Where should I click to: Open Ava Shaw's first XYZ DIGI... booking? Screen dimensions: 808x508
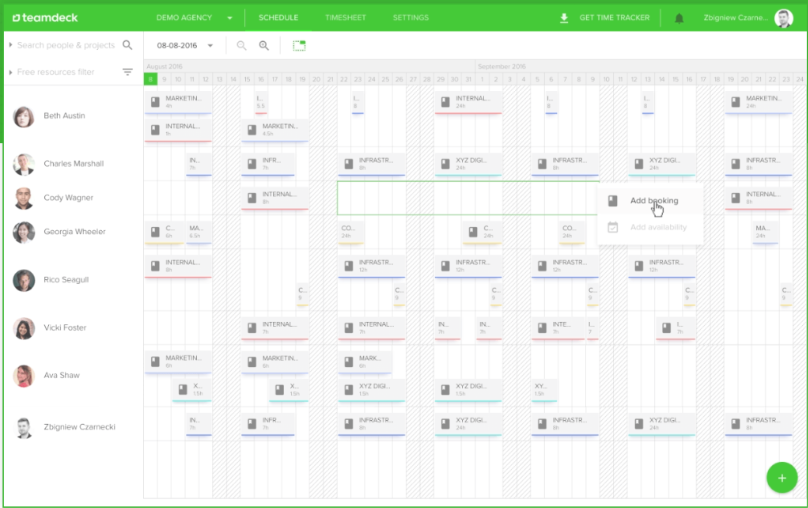click(371, 390)
